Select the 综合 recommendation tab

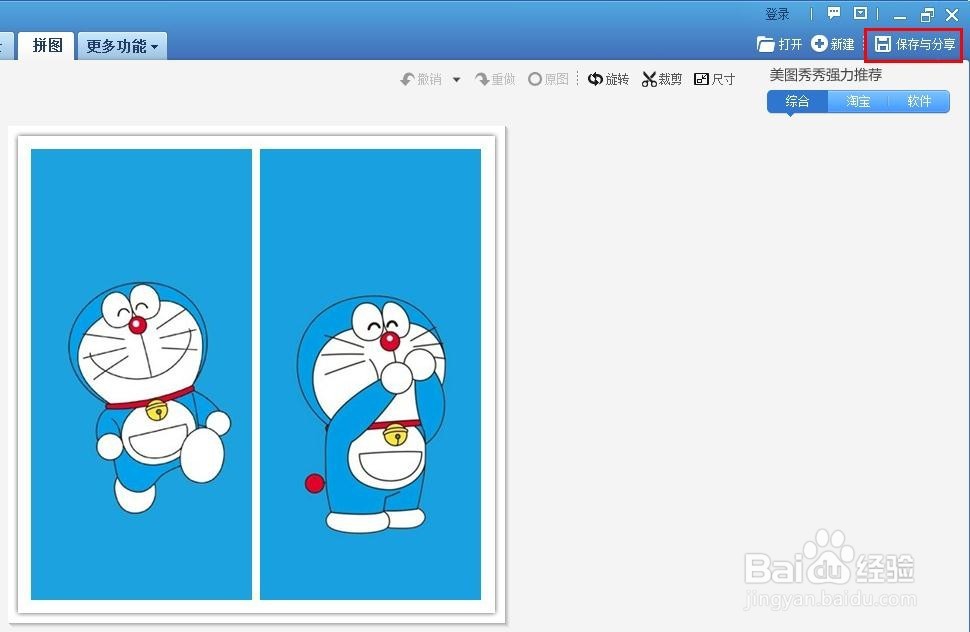pyautogui.click(x=797, y=101)
